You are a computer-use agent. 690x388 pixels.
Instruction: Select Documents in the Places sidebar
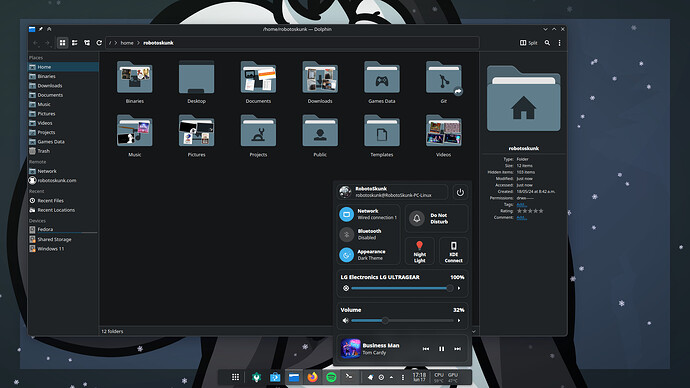point(63,95)
